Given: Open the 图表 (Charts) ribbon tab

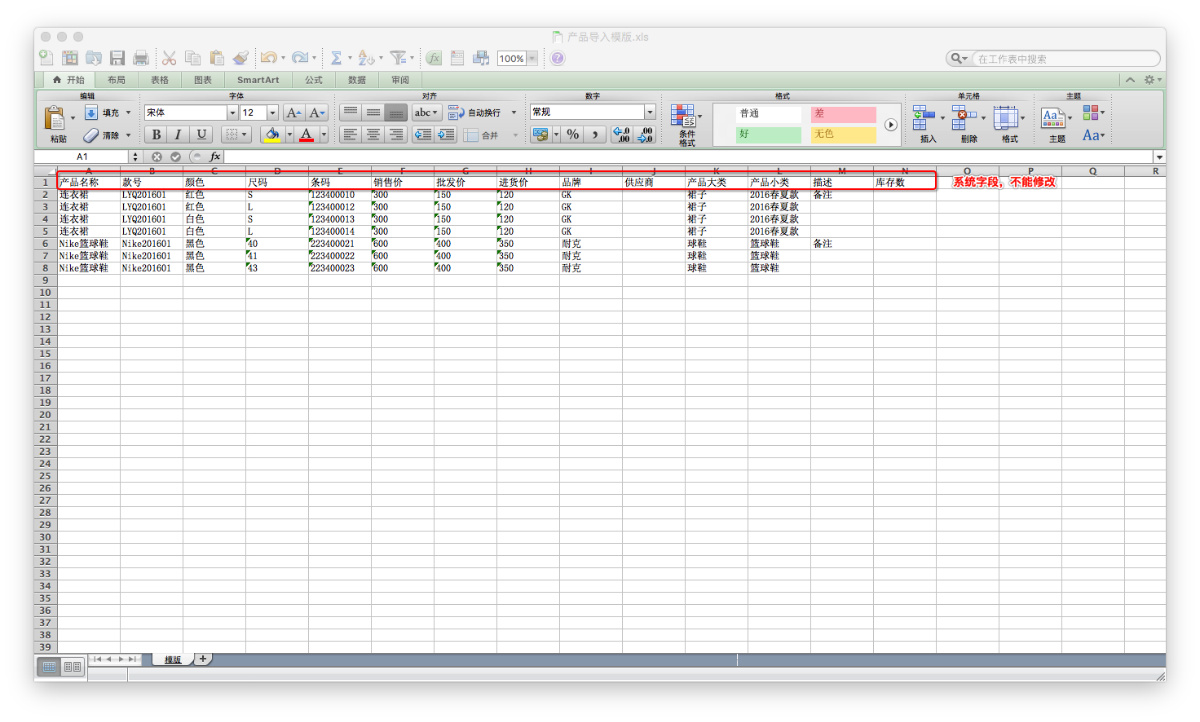Looking at the screenshot, I should pos(203,80).
